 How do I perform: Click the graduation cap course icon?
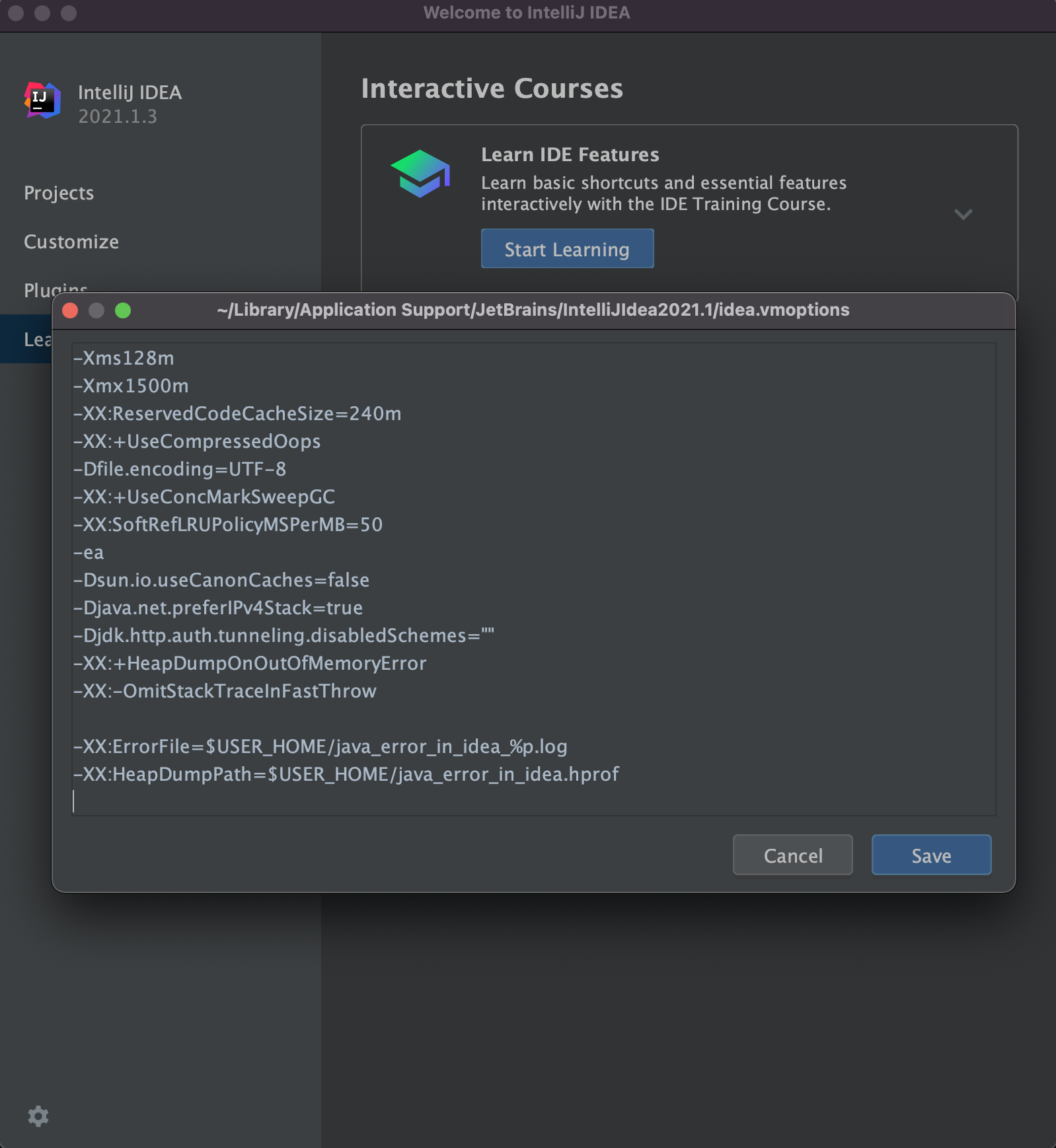(x=420, y=173)
